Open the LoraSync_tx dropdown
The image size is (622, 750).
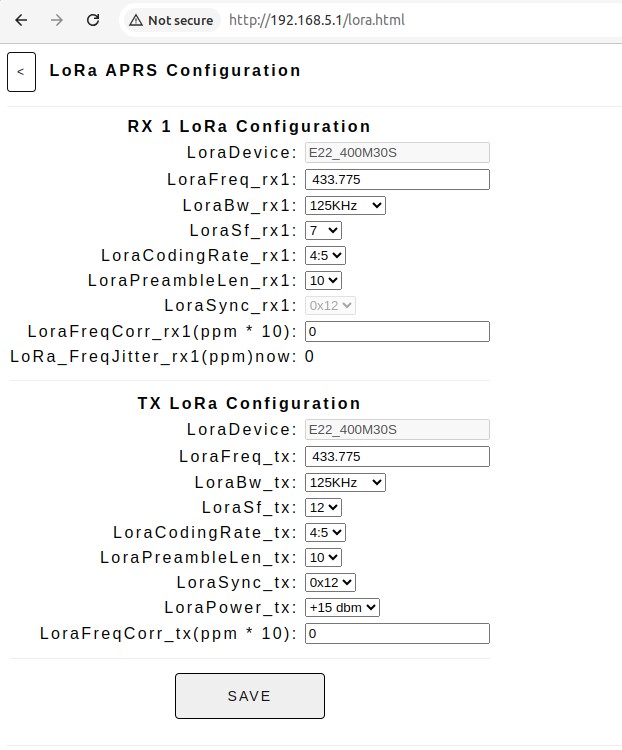[330, 583]
